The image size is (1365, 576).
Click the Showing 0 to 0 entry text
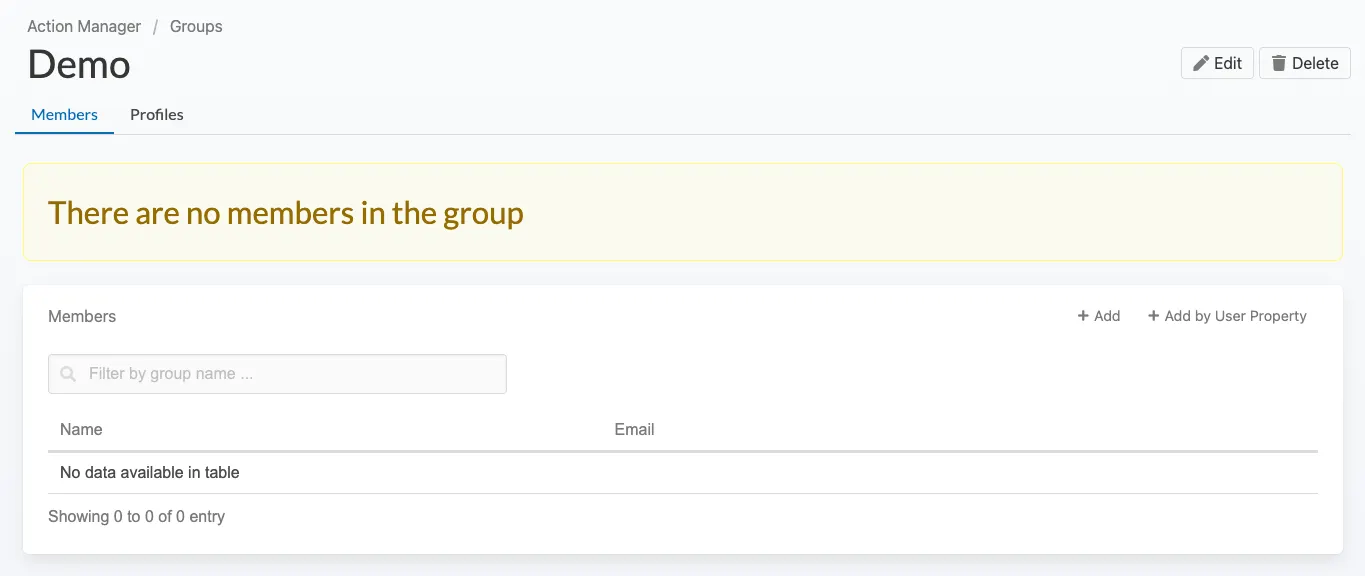[x=136, y=516]
